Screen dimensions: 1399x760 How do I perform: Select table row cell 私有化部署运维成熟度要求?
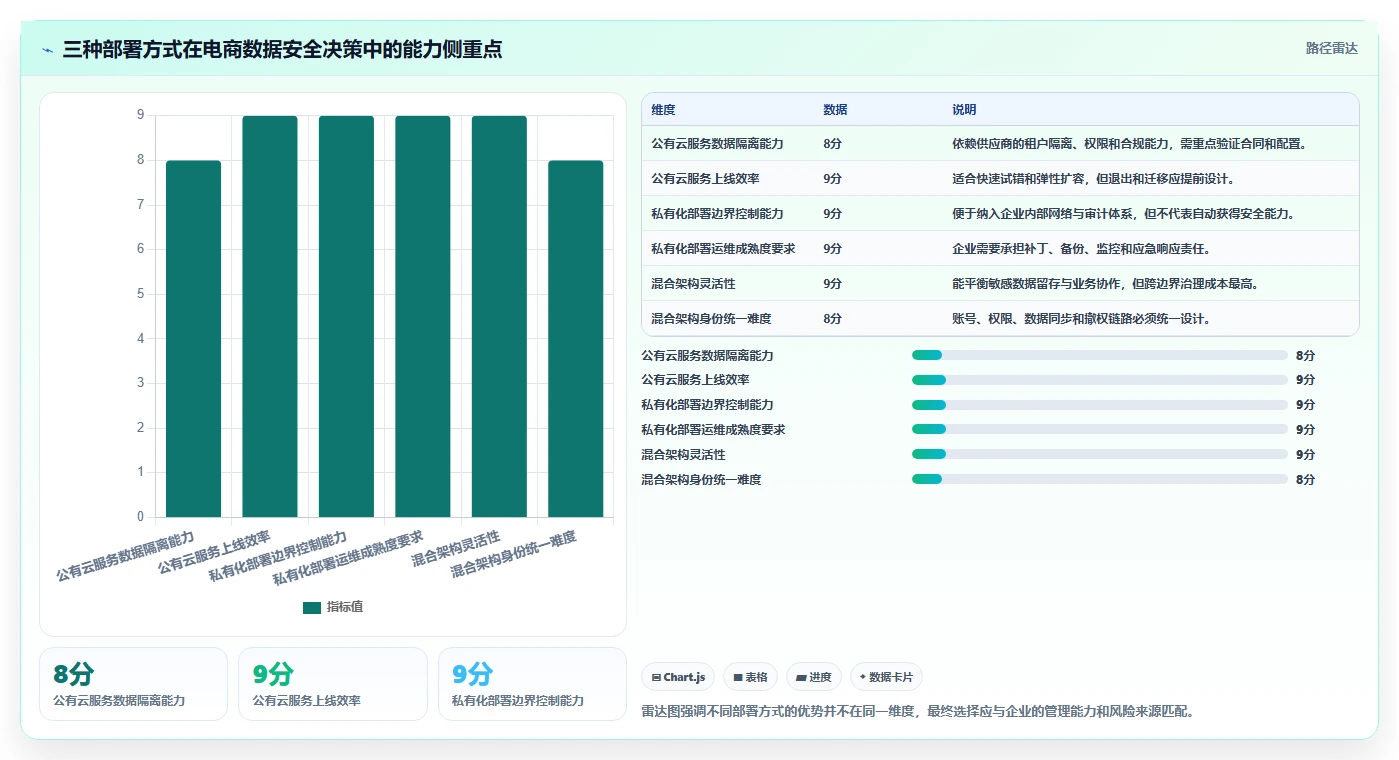point(723,249)
